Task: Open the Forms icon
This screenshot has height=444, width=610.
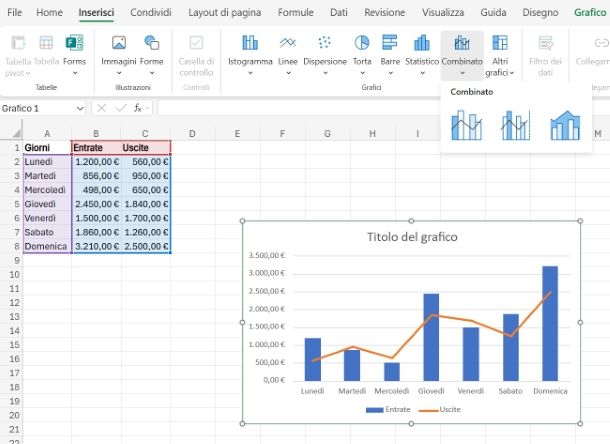Action: pos(74,43)
